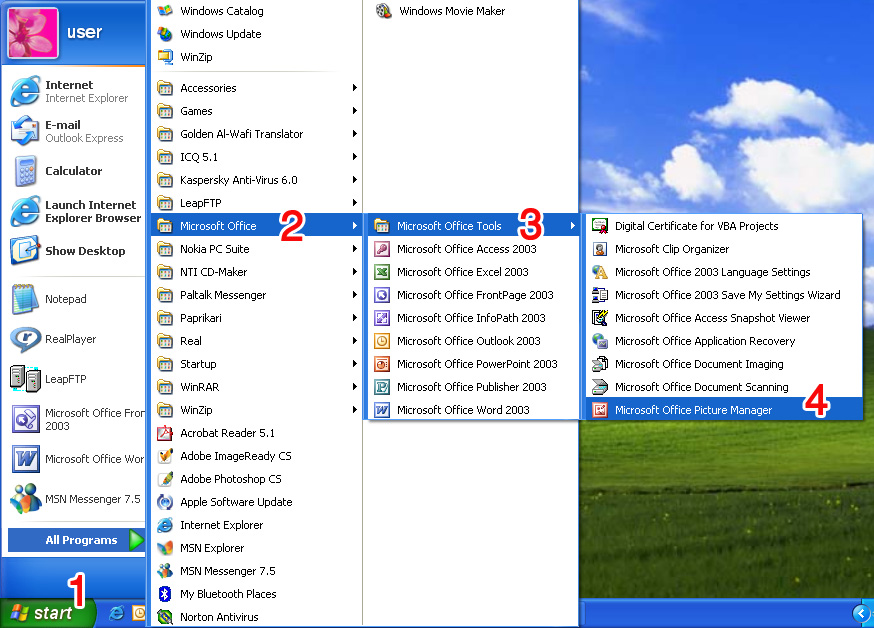Screen dimensions: 874x628
Task: Open Microsoft Office Picture Manager
Action: (x=724, y=410)
